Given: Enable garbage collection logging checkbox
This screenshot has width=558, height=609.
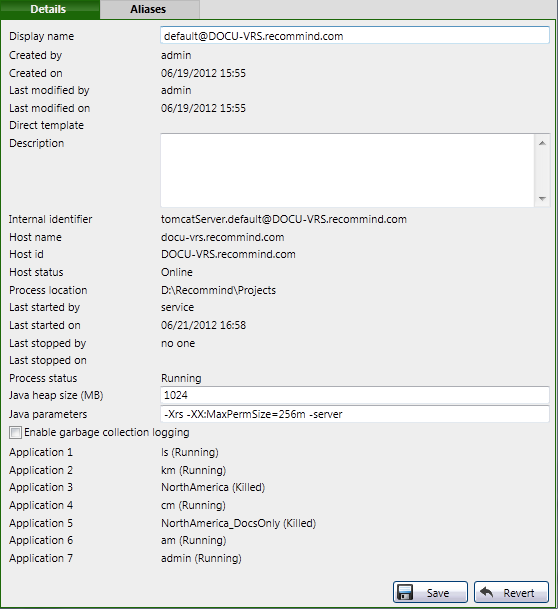Looking at the screenshot, I should 16,432.
